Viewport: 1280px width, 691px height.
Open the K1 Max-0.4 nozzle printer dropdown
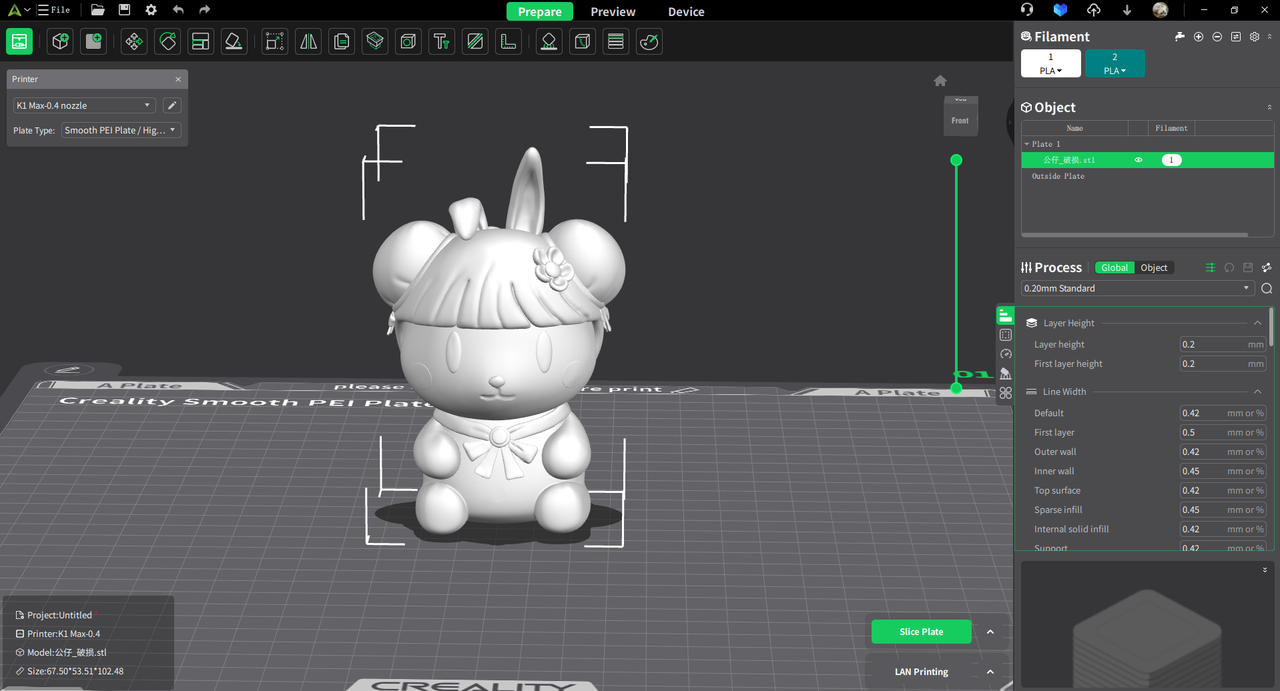[84, 106]
